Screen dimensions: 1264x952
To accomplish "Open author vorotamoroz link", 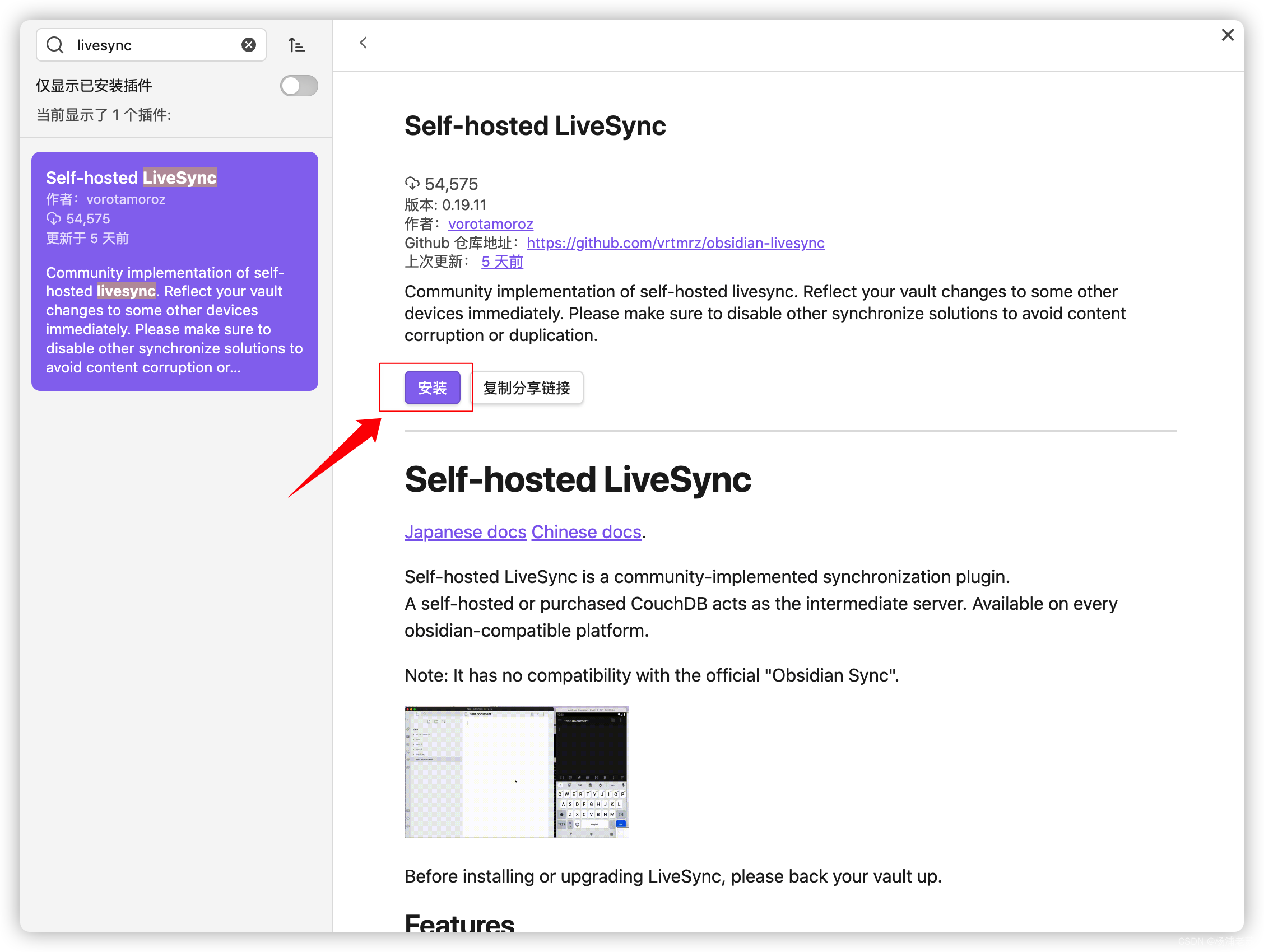I will [x=490, y=224].
